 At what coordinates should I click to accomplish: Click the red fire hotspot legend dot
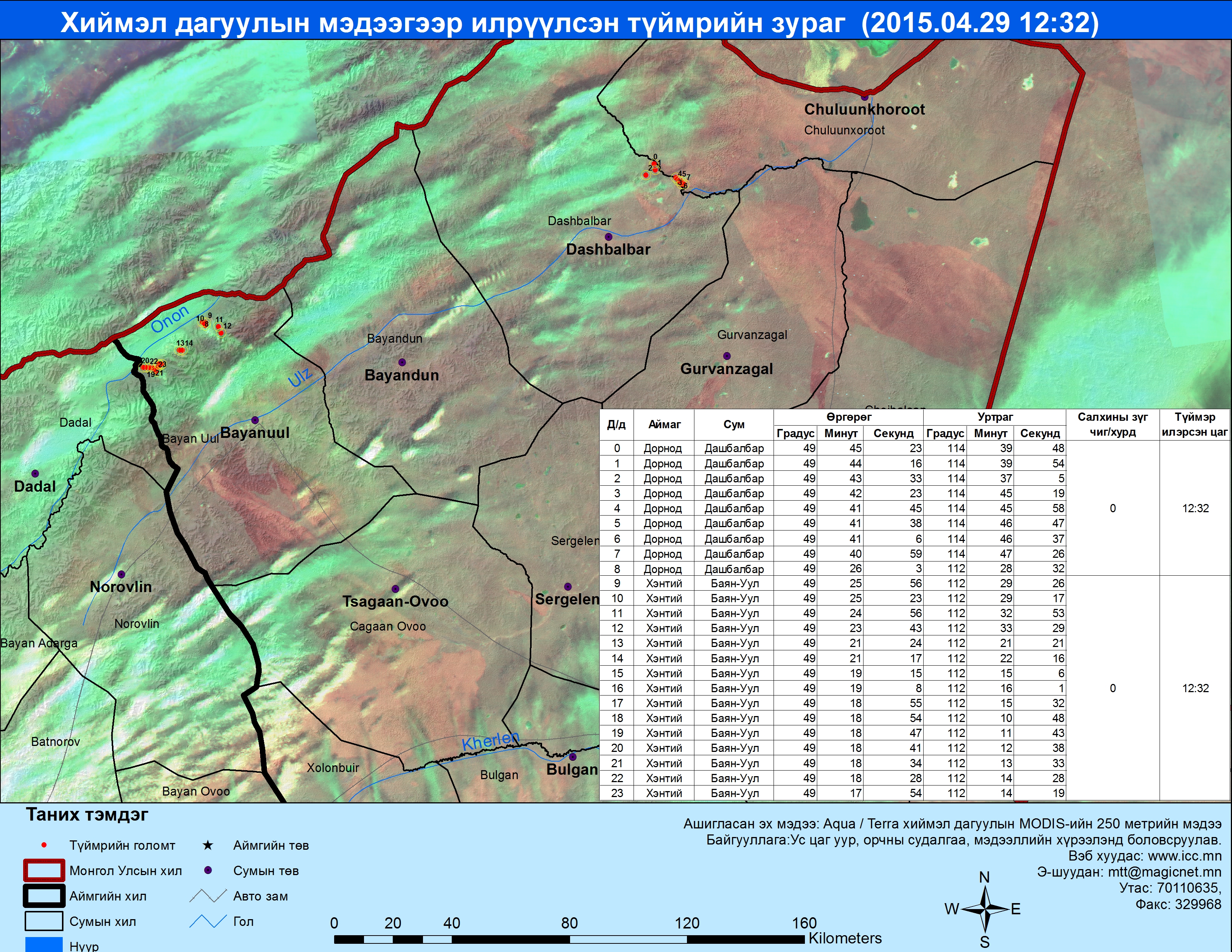[x=44, y=845]
